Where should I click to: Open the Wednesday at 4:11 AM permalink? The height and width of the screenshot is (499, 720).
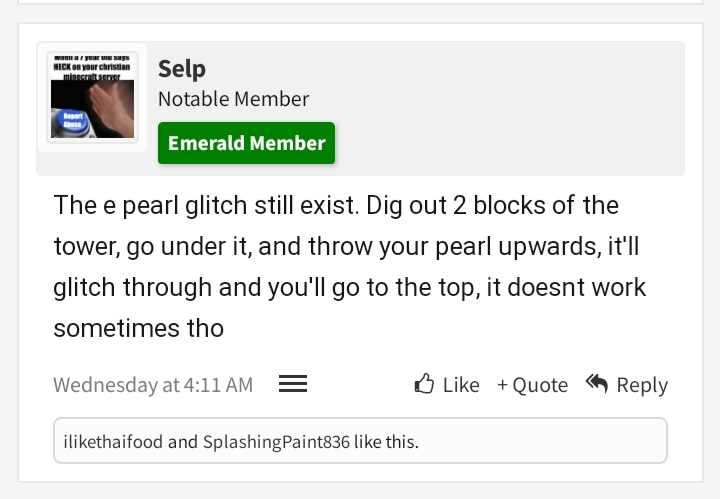(x=153, y=385)
